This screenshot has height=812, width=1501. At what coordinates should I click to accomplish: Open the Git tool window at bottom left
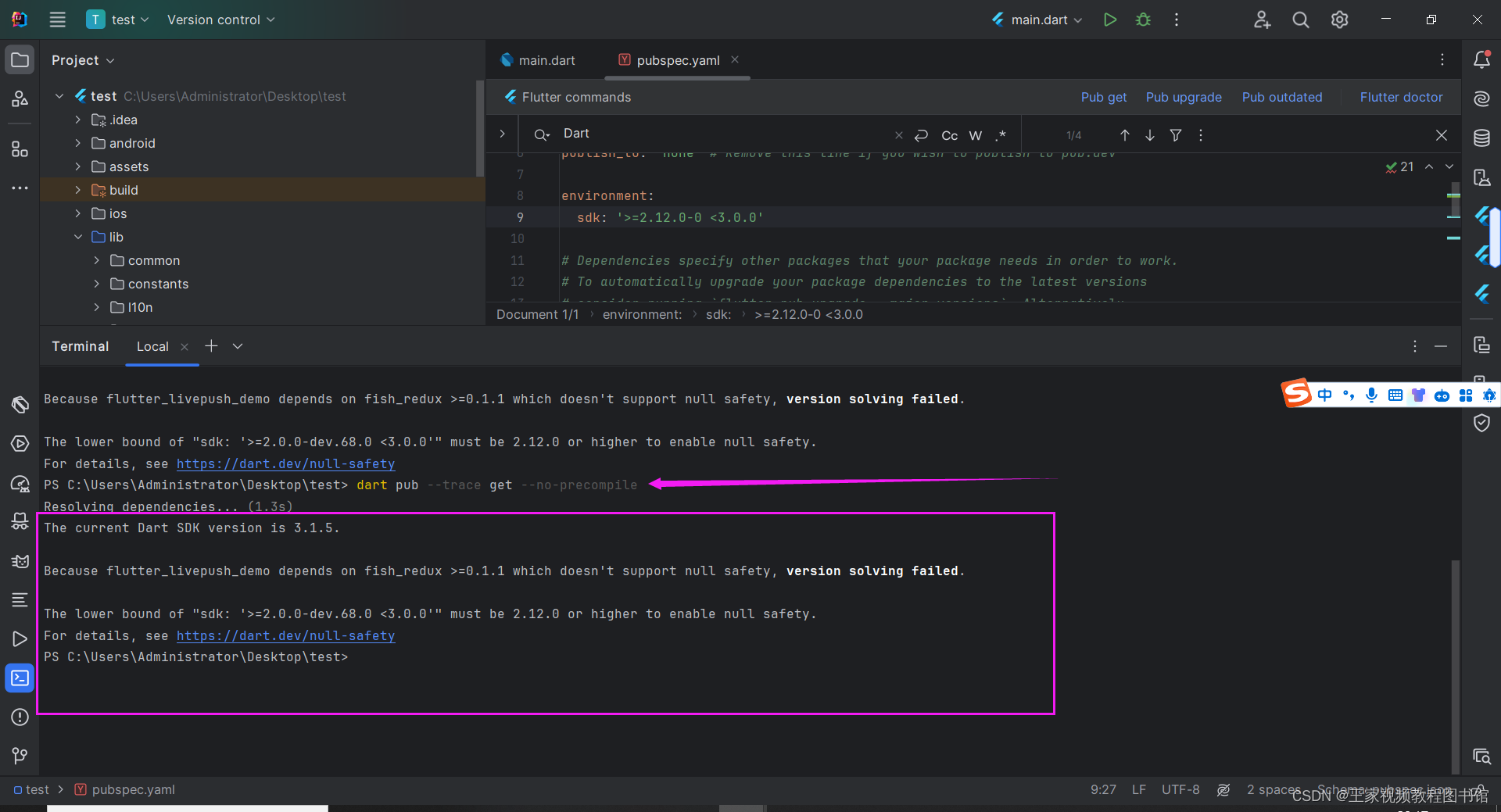click(20, 755)
